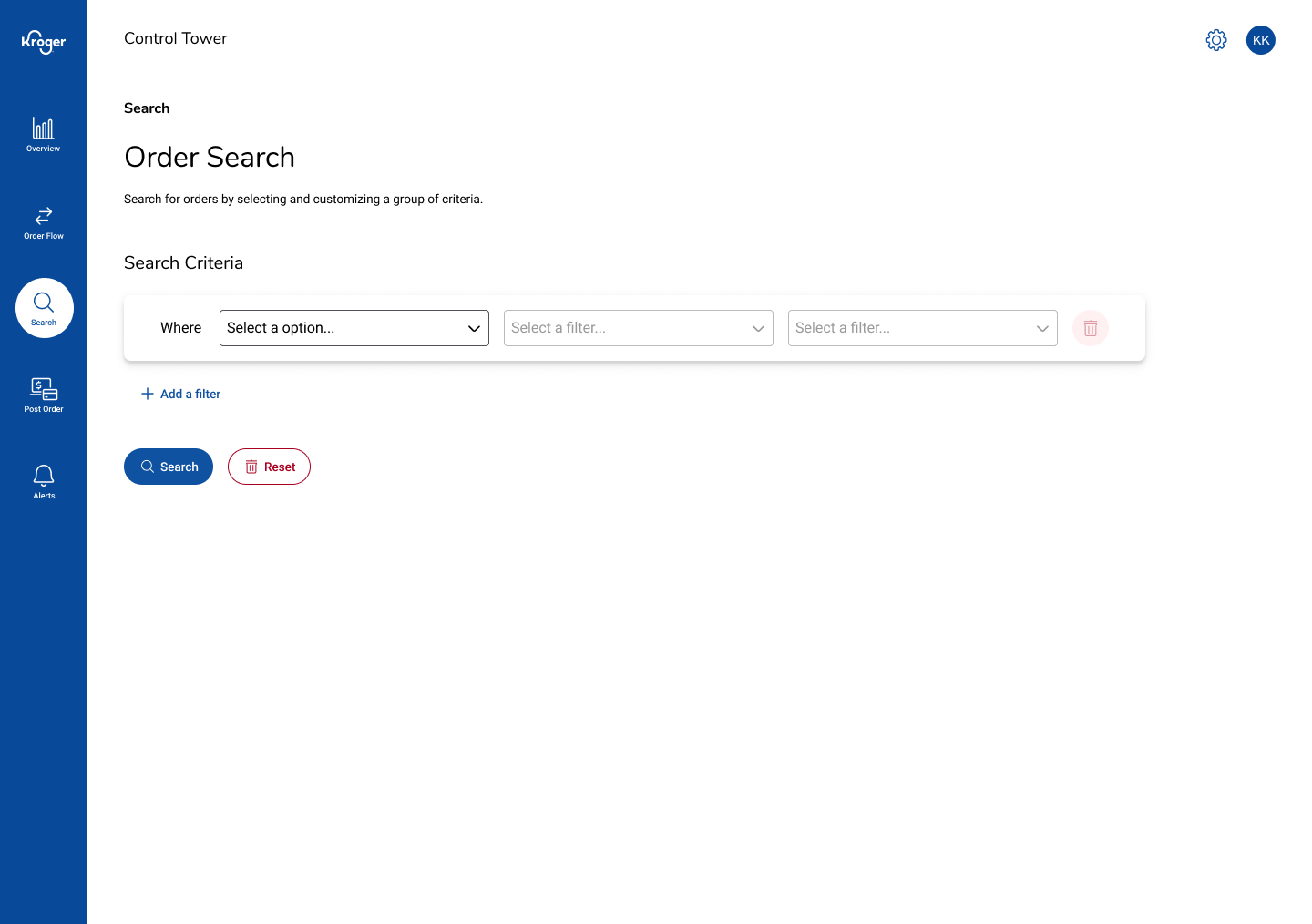Image resolution: width=1312 pixels, height=924 pixels.
Task: Click the Order Search page heading
Action: (x=210, y=157)
